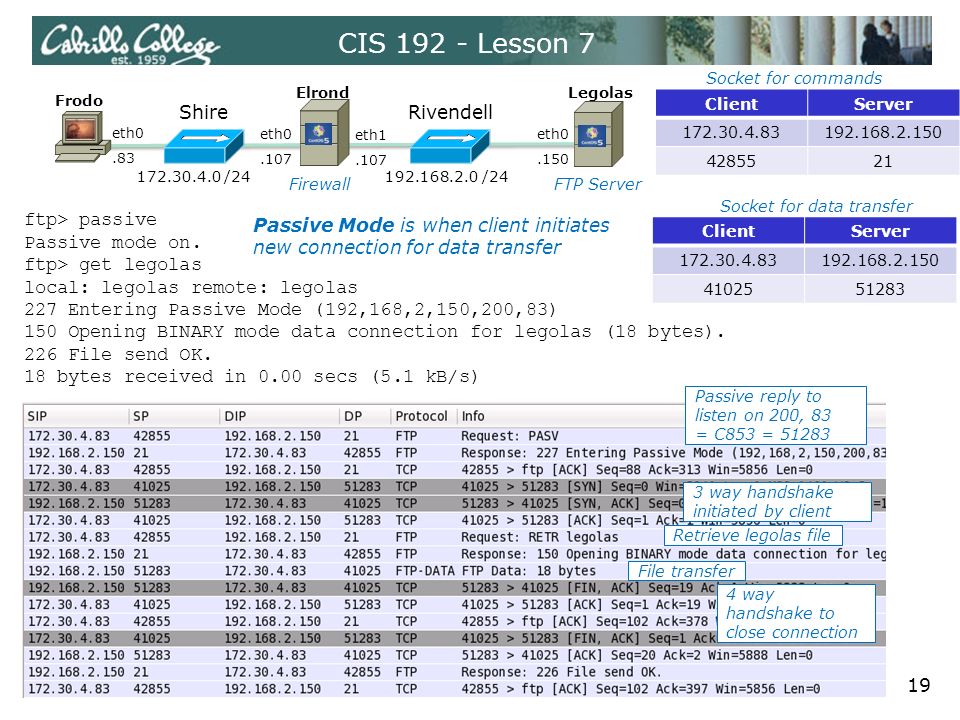Select packet row with Seq=20 Ack=2 Win=5888
This screenshot has width=960, height=720.
(454, 655)
